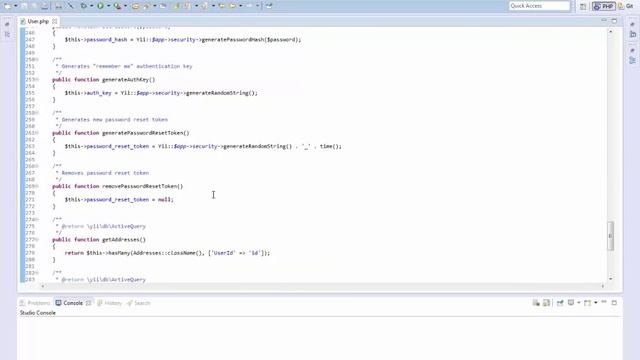Click the 'generateAuthKey()' function name
The width and height of the screenshot is (640, 360).
[128, 80]
